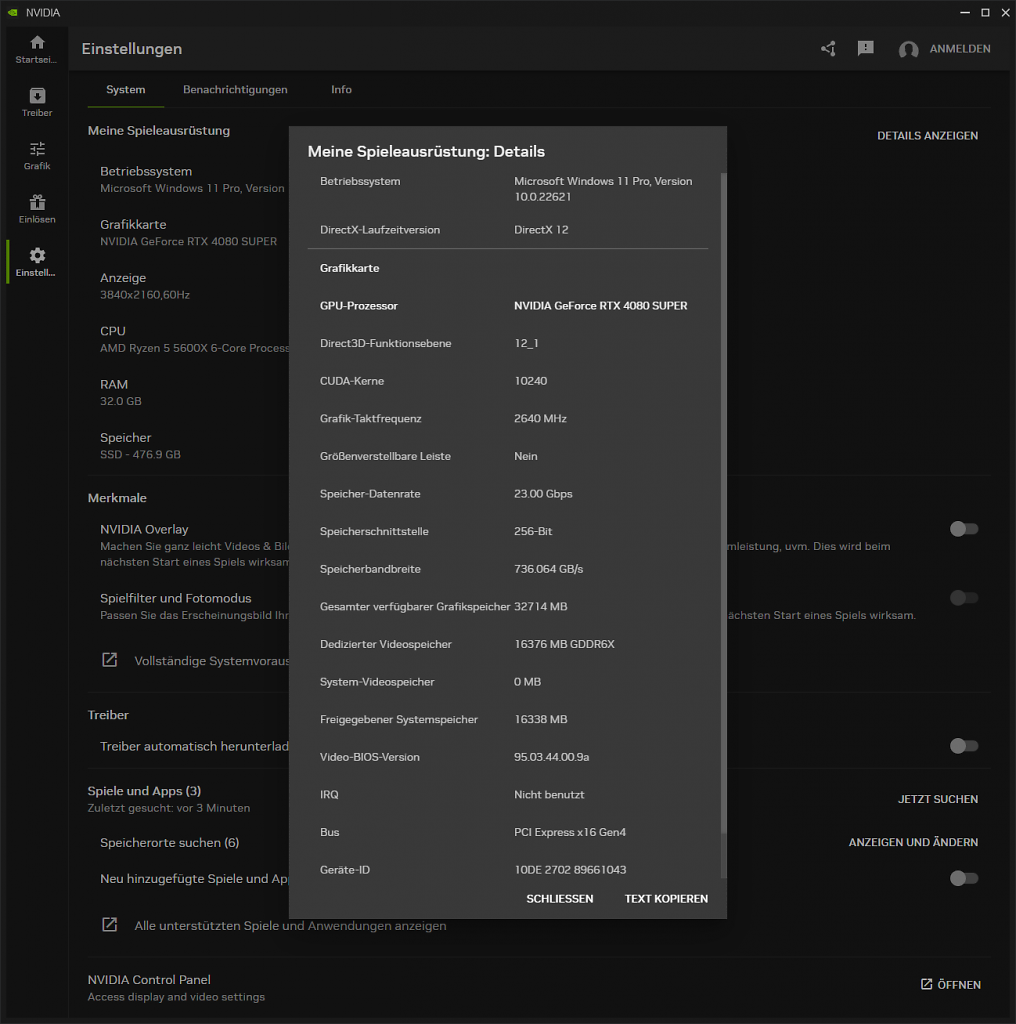Viewport: 1016px width, 1024px height.
Task: Click the System-Videospeicher value 0 MB
Action: (528, 682)
